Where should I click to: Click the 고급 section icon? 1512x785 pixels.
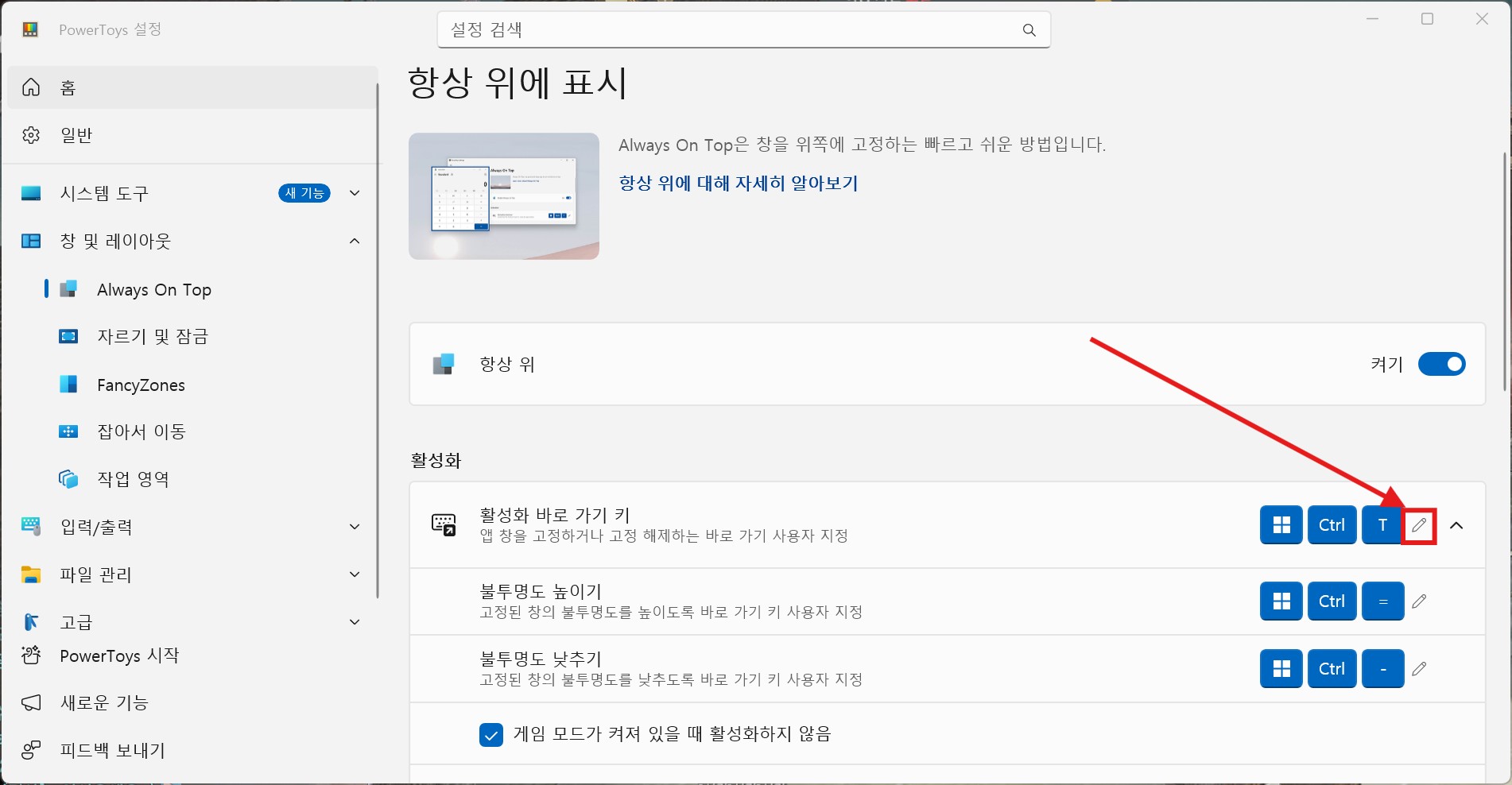point(31,622)
